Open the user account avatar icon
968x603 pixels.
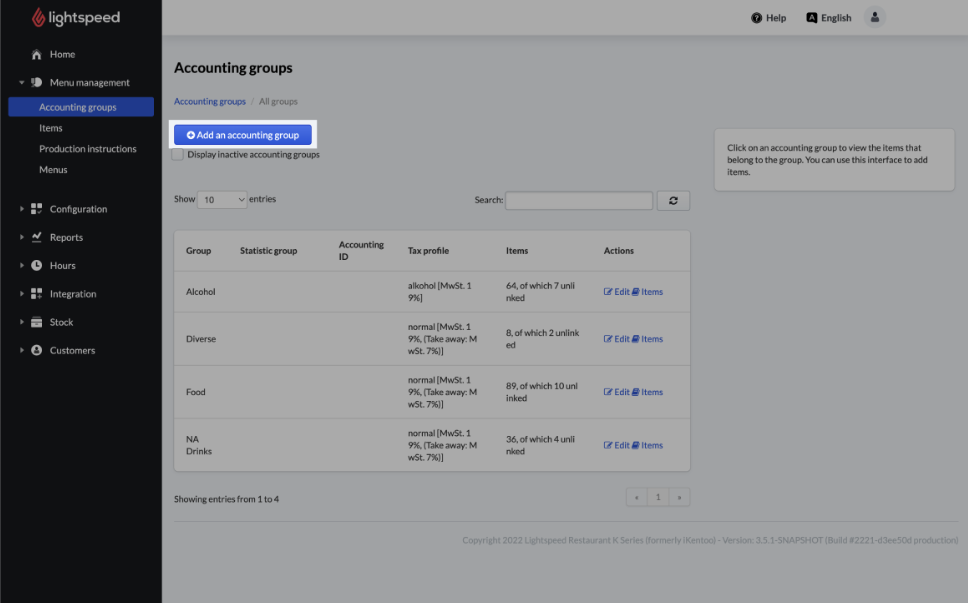pyautogui.click(x=875, y=18)
